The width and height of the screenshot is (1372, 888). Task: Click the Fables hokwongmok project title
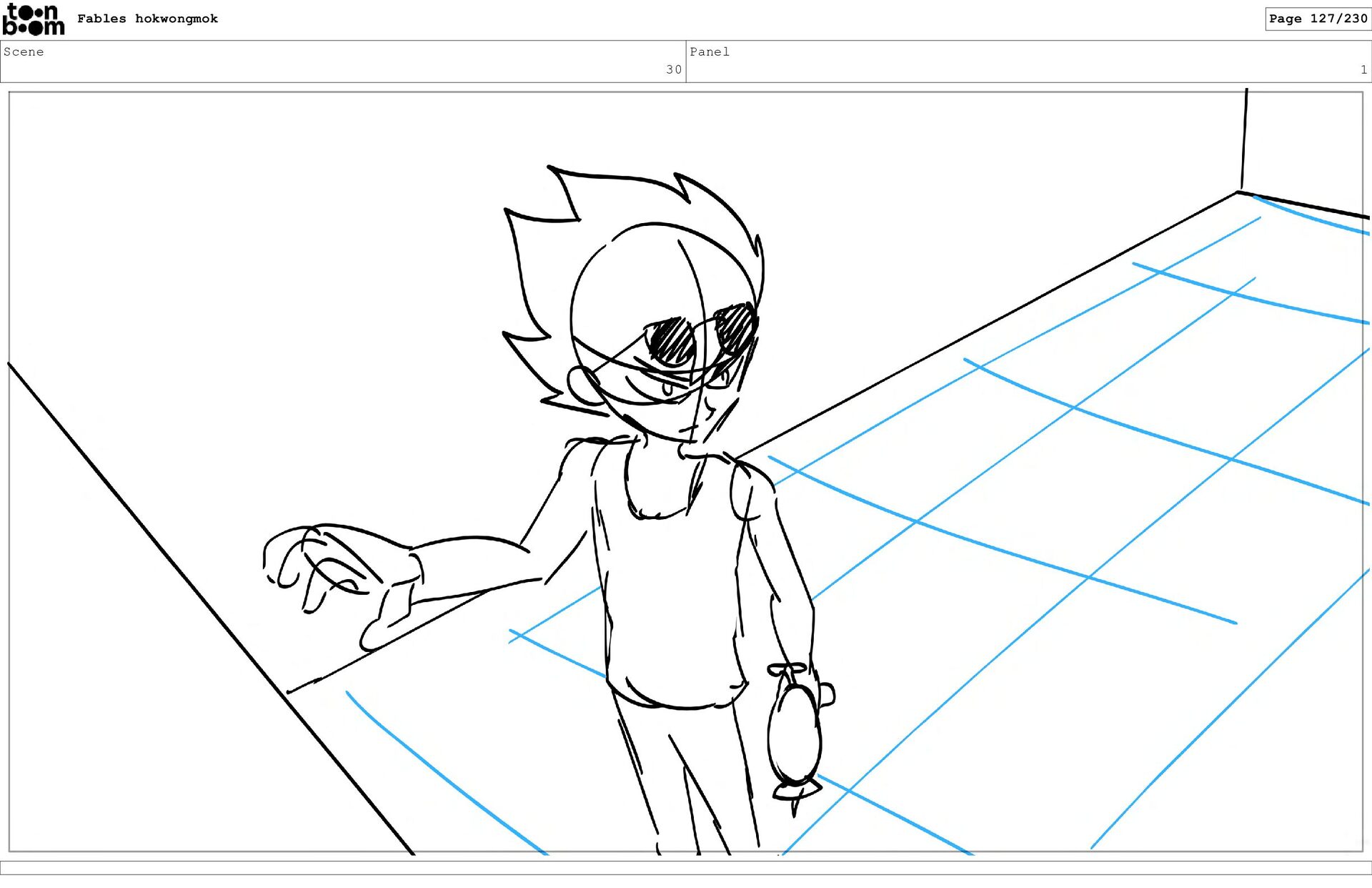(x=147, y=19)
